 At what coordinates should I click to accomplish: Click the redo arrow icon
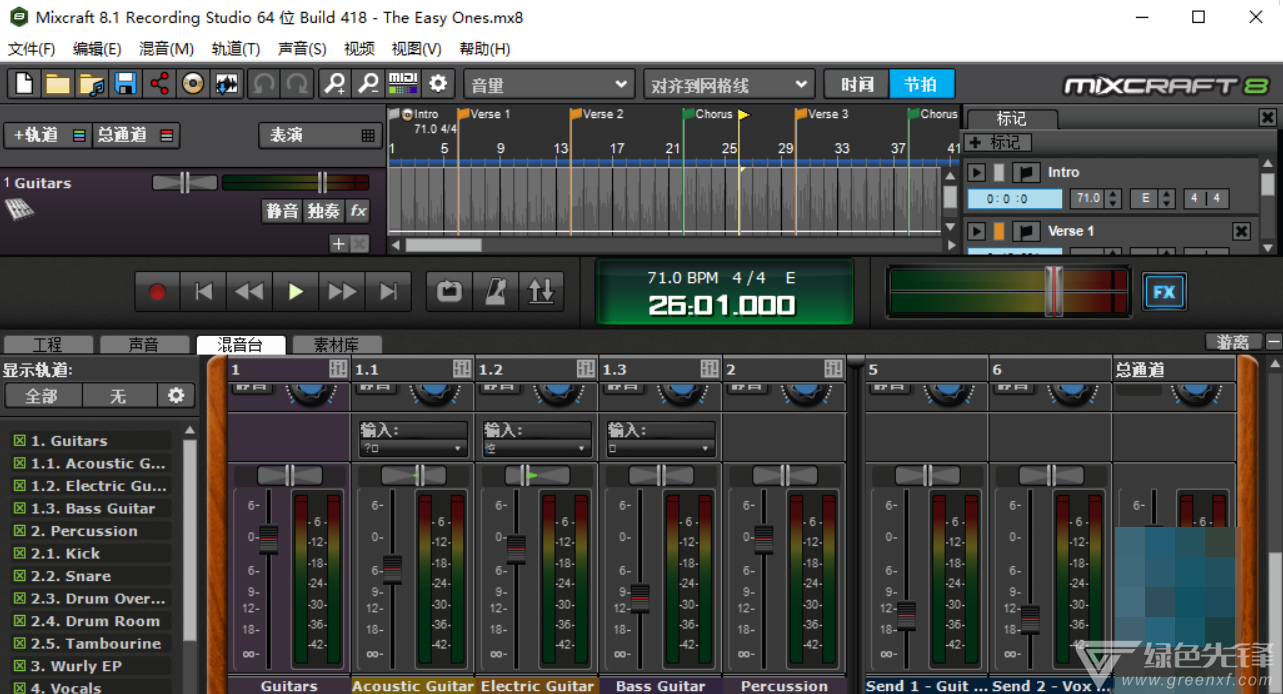coord(298,84)
